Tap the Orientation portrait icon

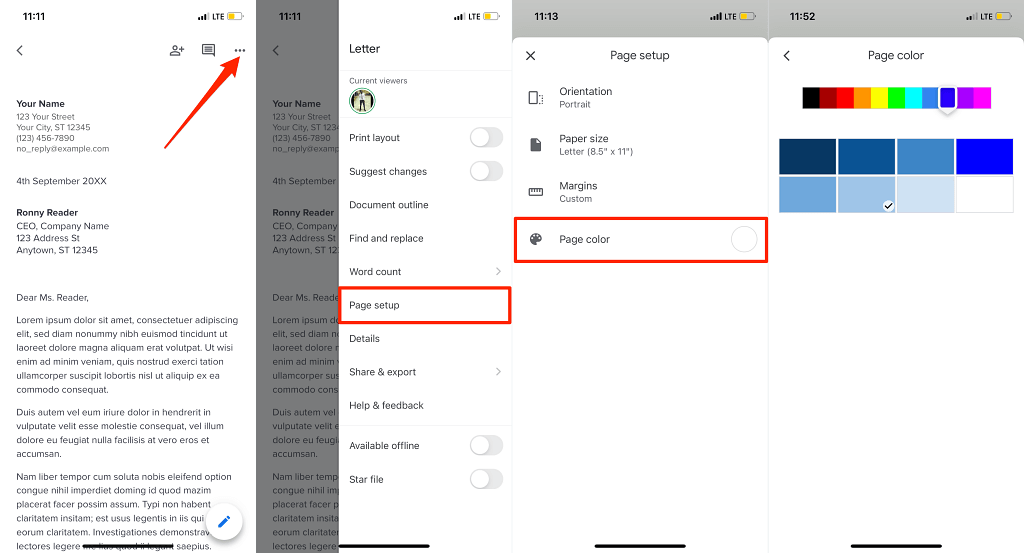point(536,98)
